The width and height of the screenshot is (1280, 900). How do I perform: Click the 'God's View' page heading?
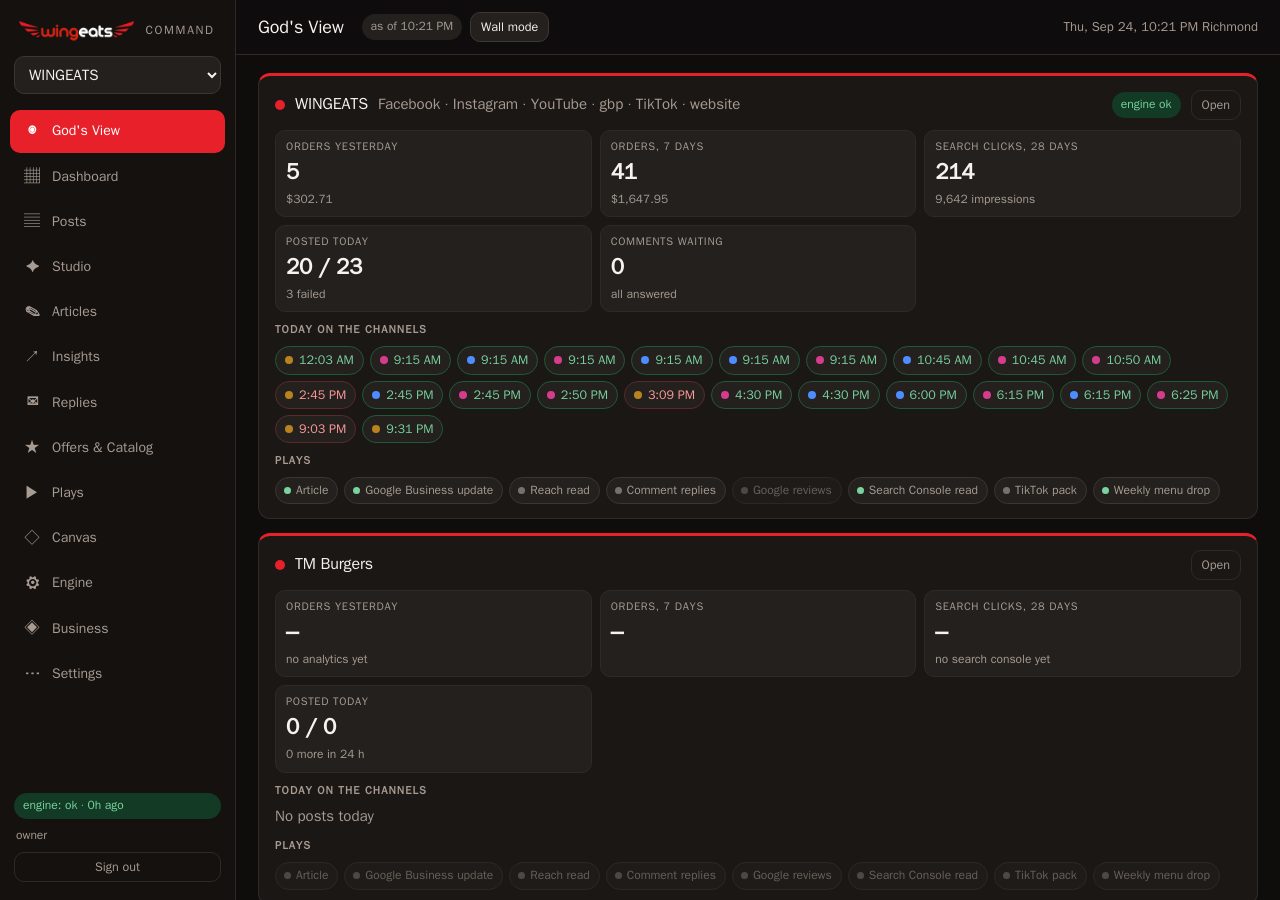[x=301, y=27]
